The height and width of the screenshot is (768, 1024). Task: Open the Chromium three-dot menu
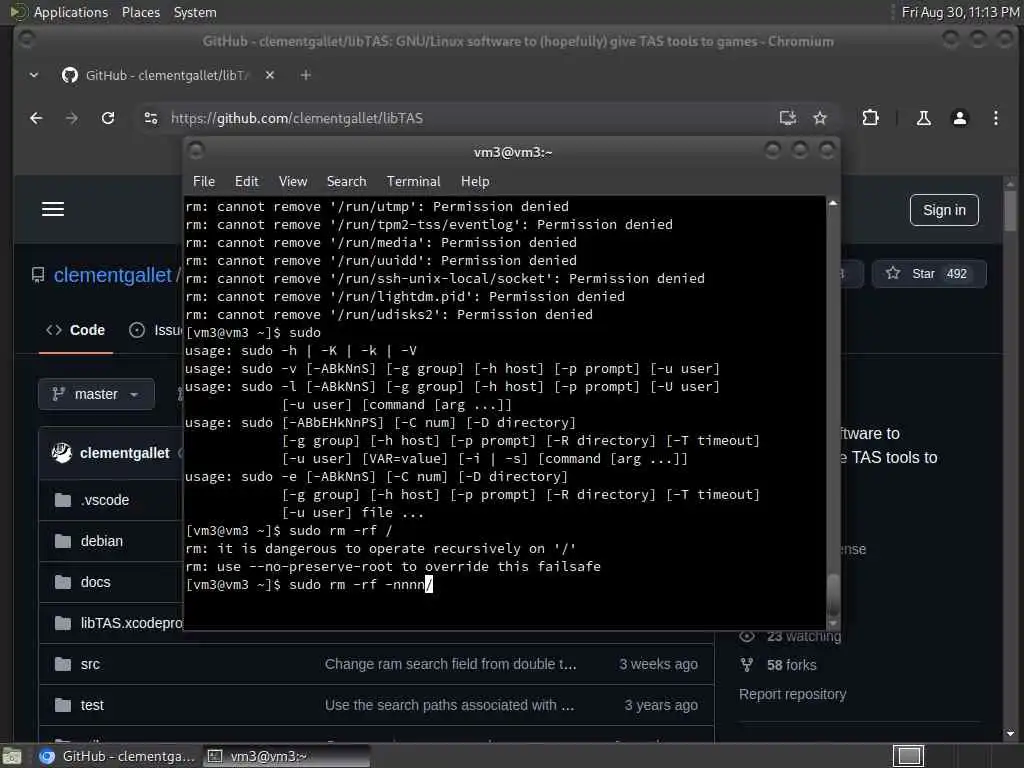[x=996, y=118]
